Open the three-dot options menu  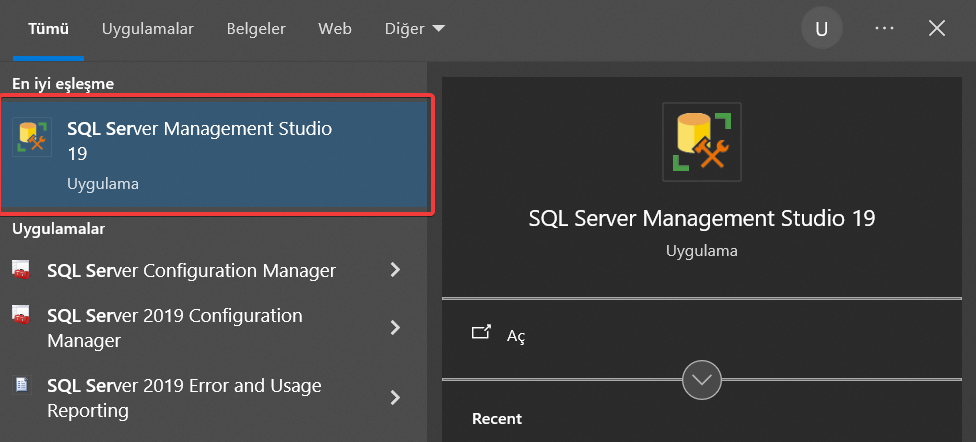(884, 29)
